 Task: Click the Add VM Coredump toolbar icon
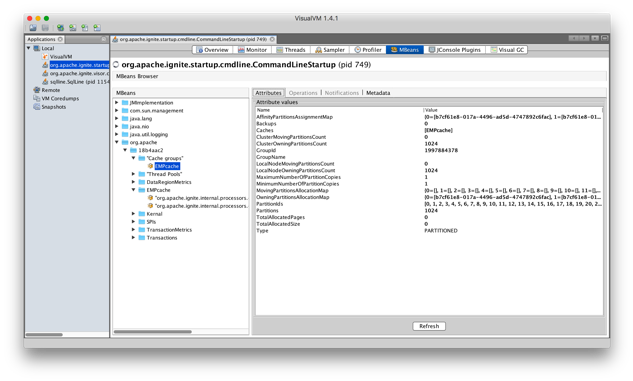point(85,28)
